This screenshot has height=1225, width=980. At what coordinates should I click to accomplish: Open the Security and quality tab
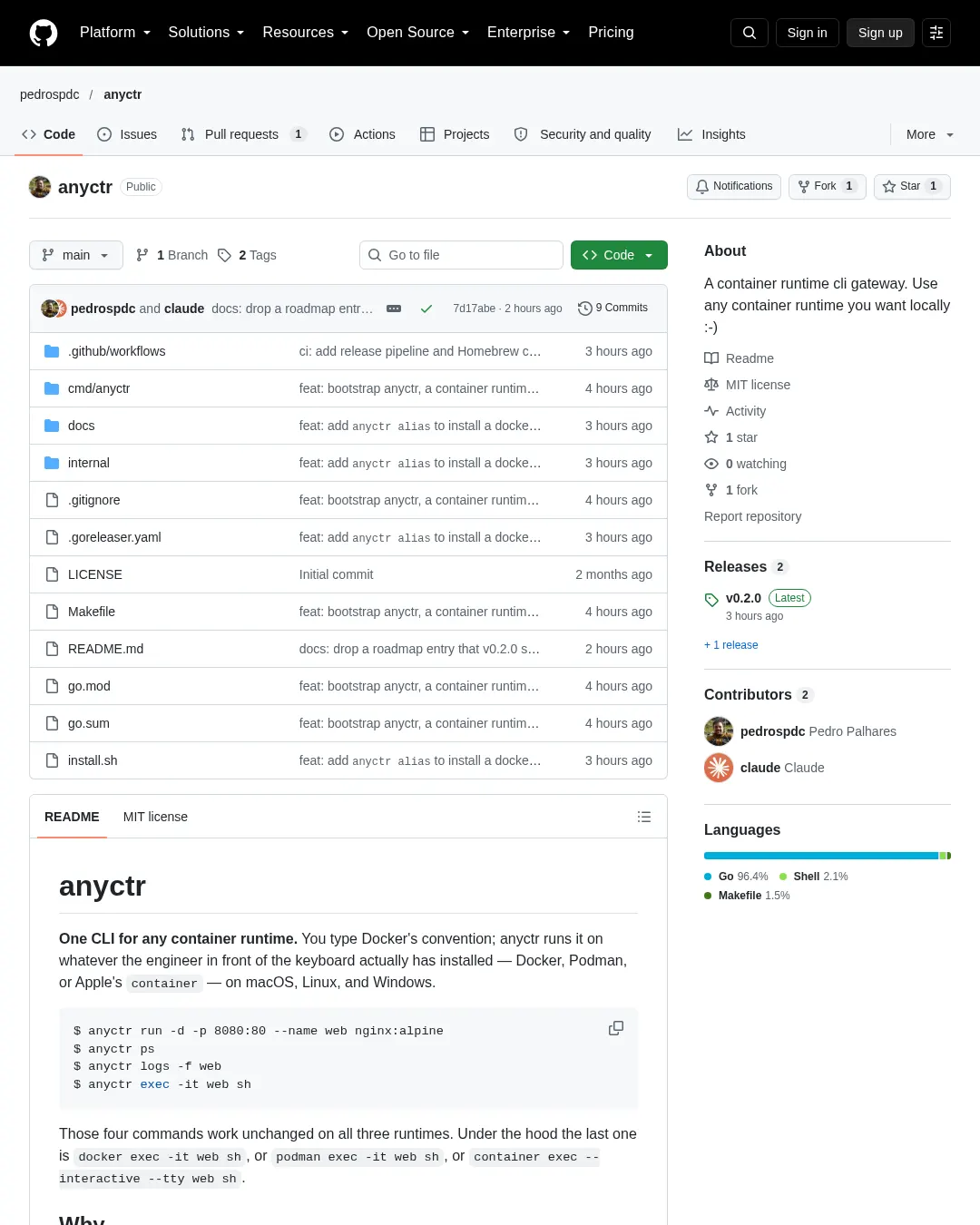click(x=583, y=134)
